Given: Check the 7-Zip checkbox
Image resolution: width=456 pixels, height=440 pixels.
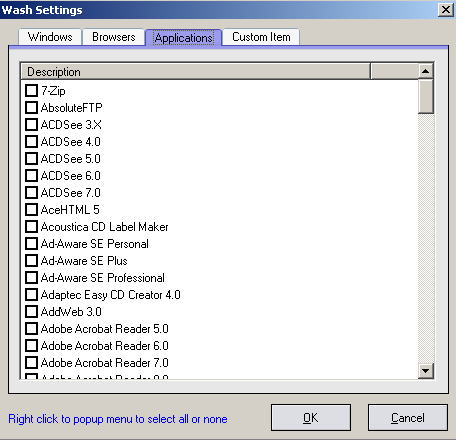Looking at the screenshot, I should coord(31,90).
